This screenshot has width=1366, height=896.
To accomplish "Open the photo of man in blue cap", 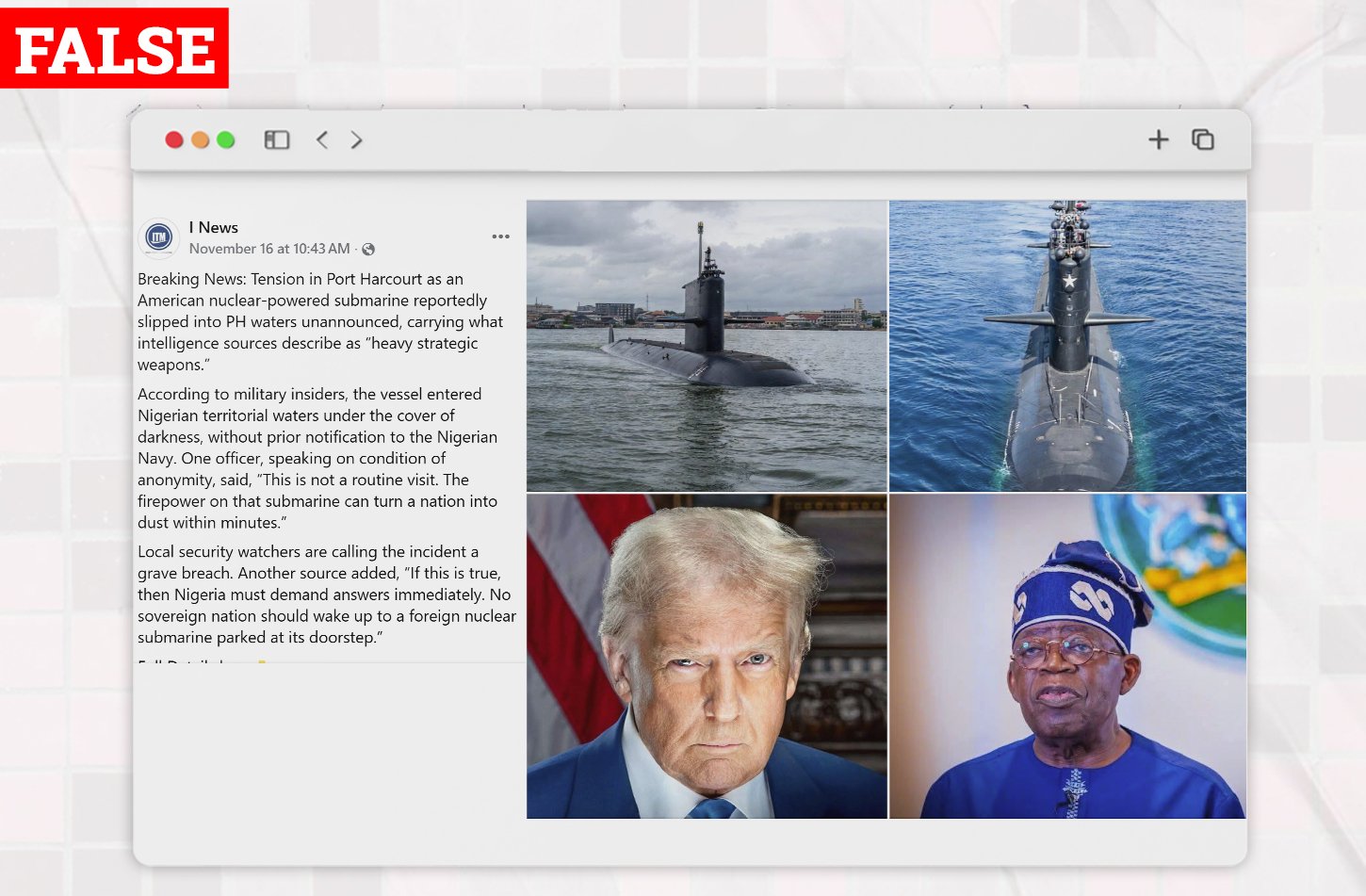I will coord(1067,656).
